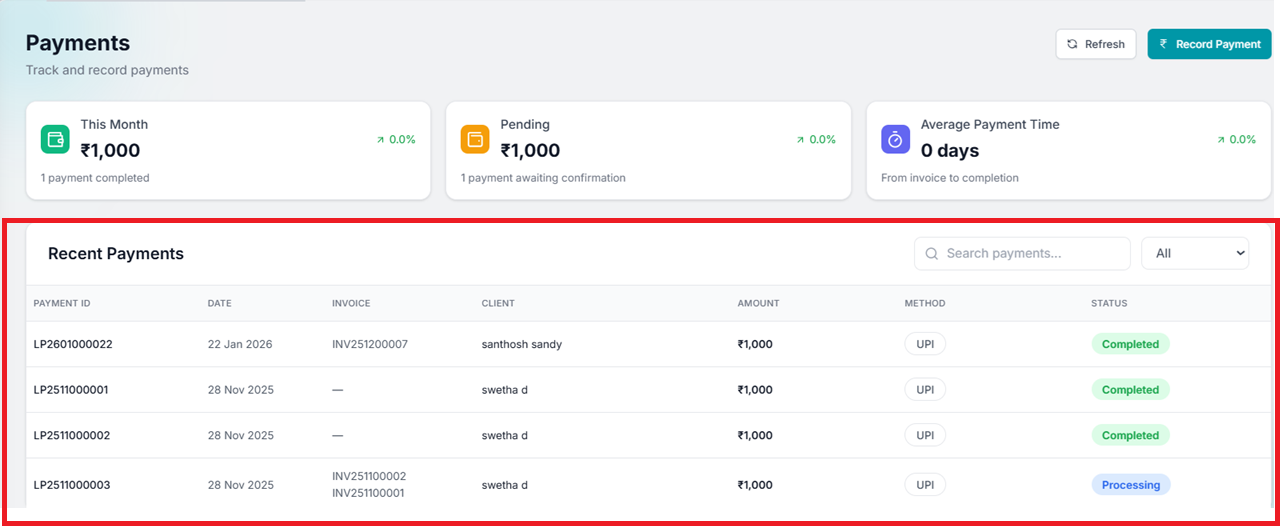The height and width of the screenshot is (532, 1280).
Task: Click the Processing status badge
Action: pos(1130,485)
